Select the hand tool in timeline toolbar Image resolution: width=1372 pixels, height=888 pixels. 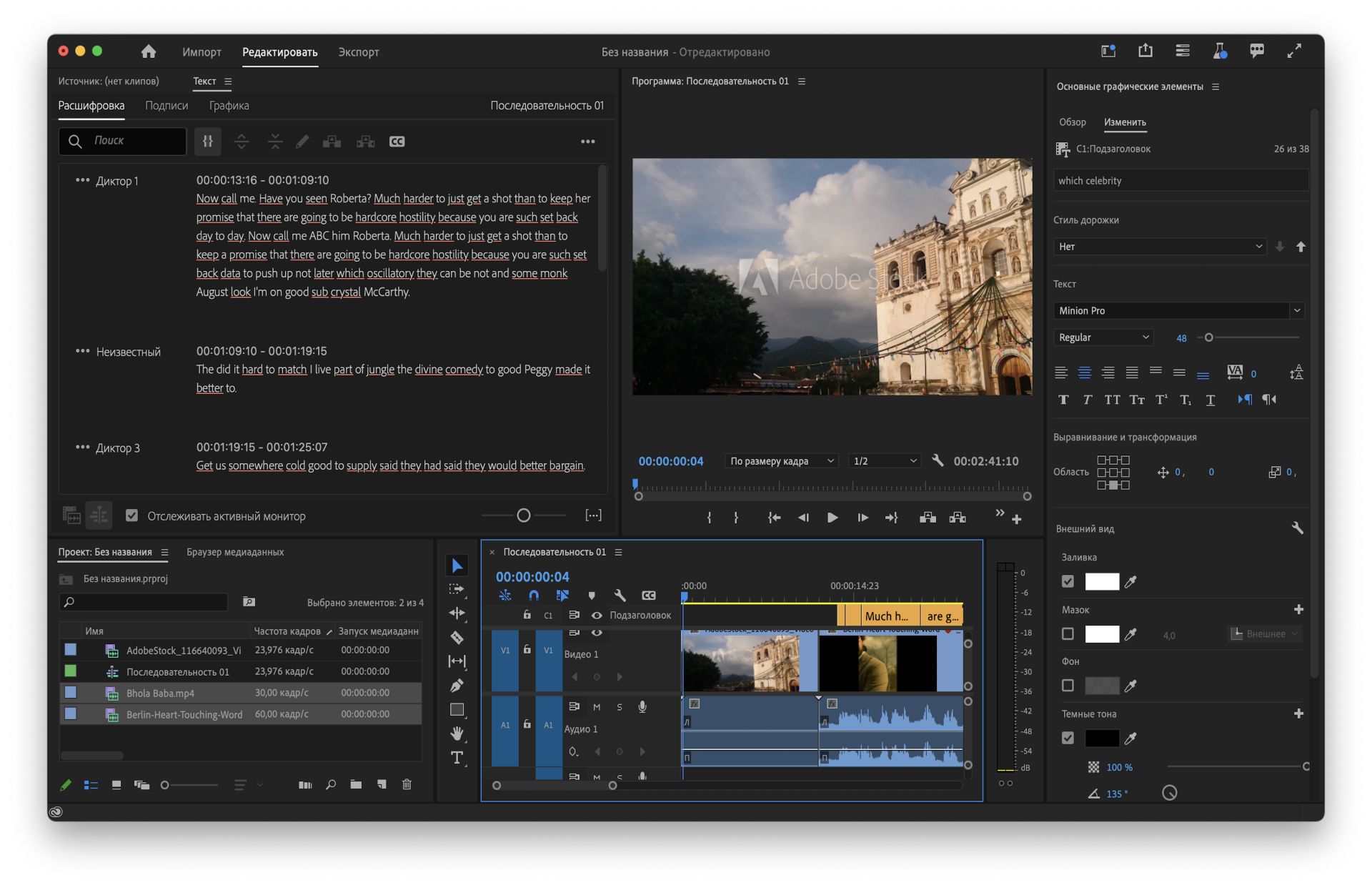coord(455,734)
